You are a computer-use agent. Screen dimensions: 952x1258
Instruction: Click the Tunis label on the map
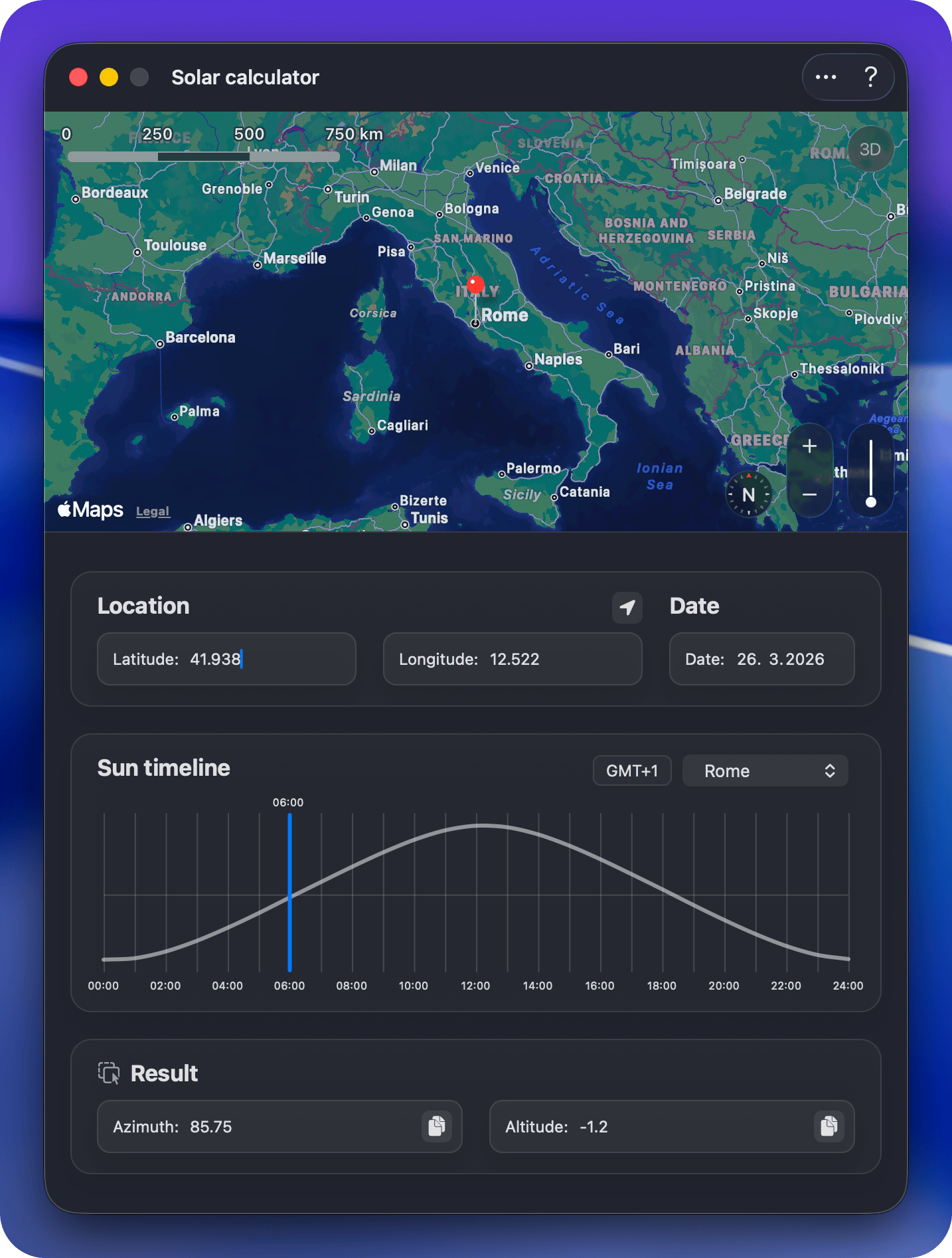[x=430, y=518]
